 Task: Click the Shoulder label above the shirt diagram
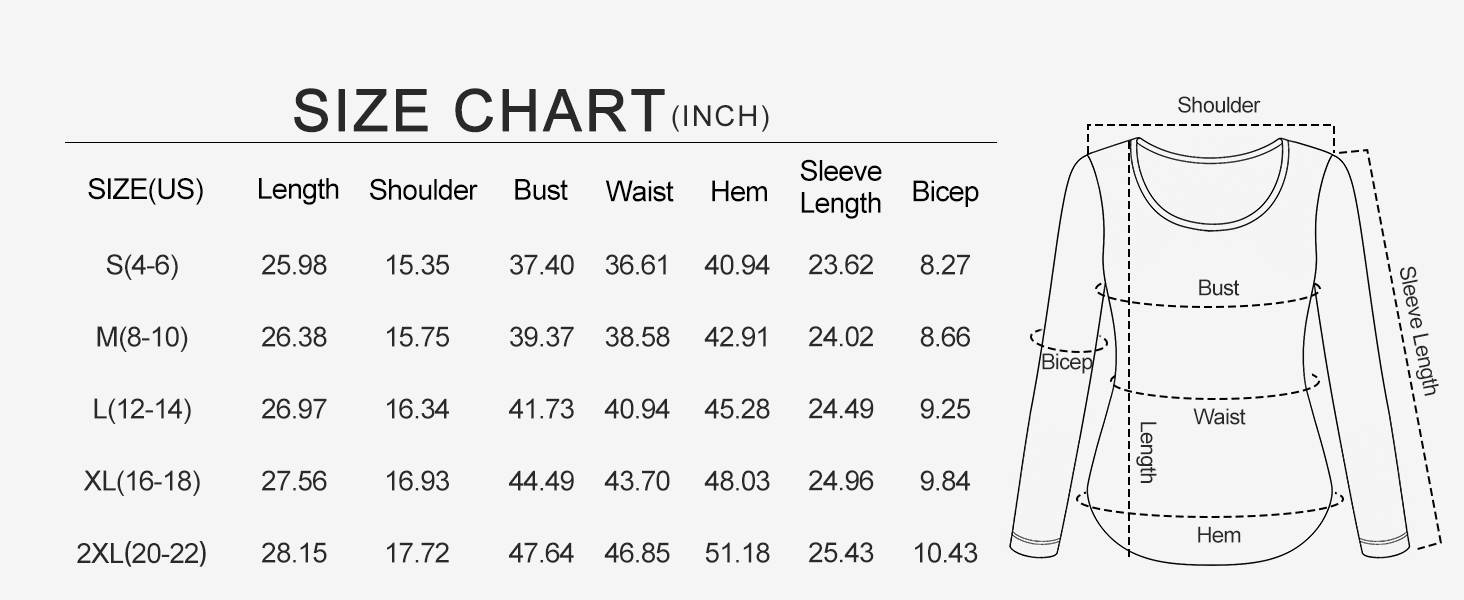coord(1218,105)
